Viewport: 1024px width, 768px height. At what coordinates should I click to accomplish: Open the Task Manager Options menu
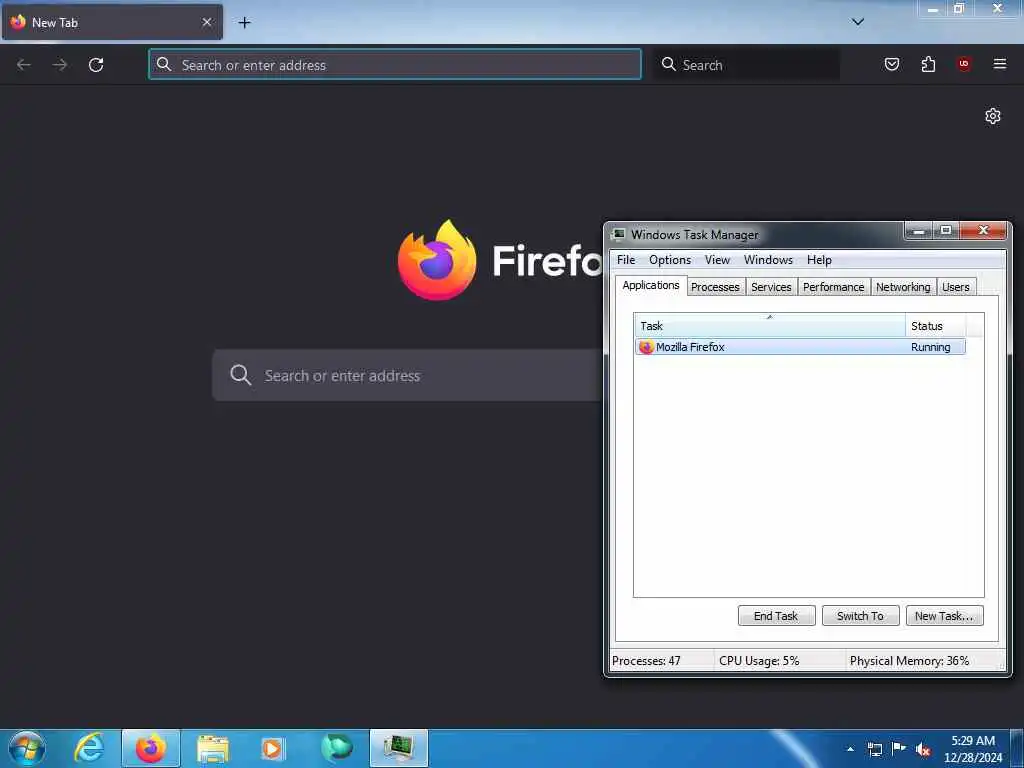pos(669,260)
